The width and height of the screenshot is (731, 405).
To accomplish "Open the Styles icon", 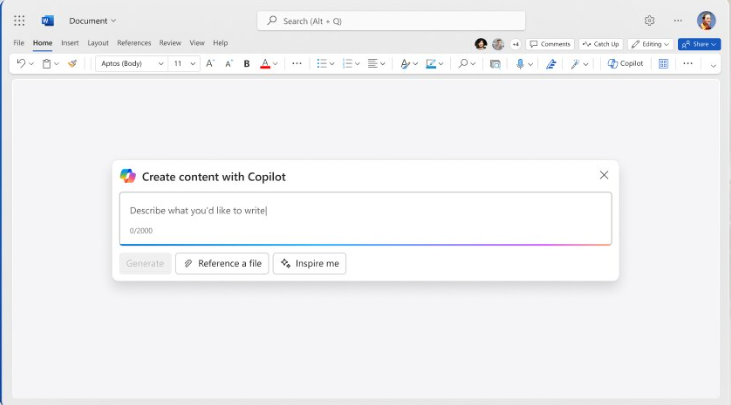I will (405, 64).
